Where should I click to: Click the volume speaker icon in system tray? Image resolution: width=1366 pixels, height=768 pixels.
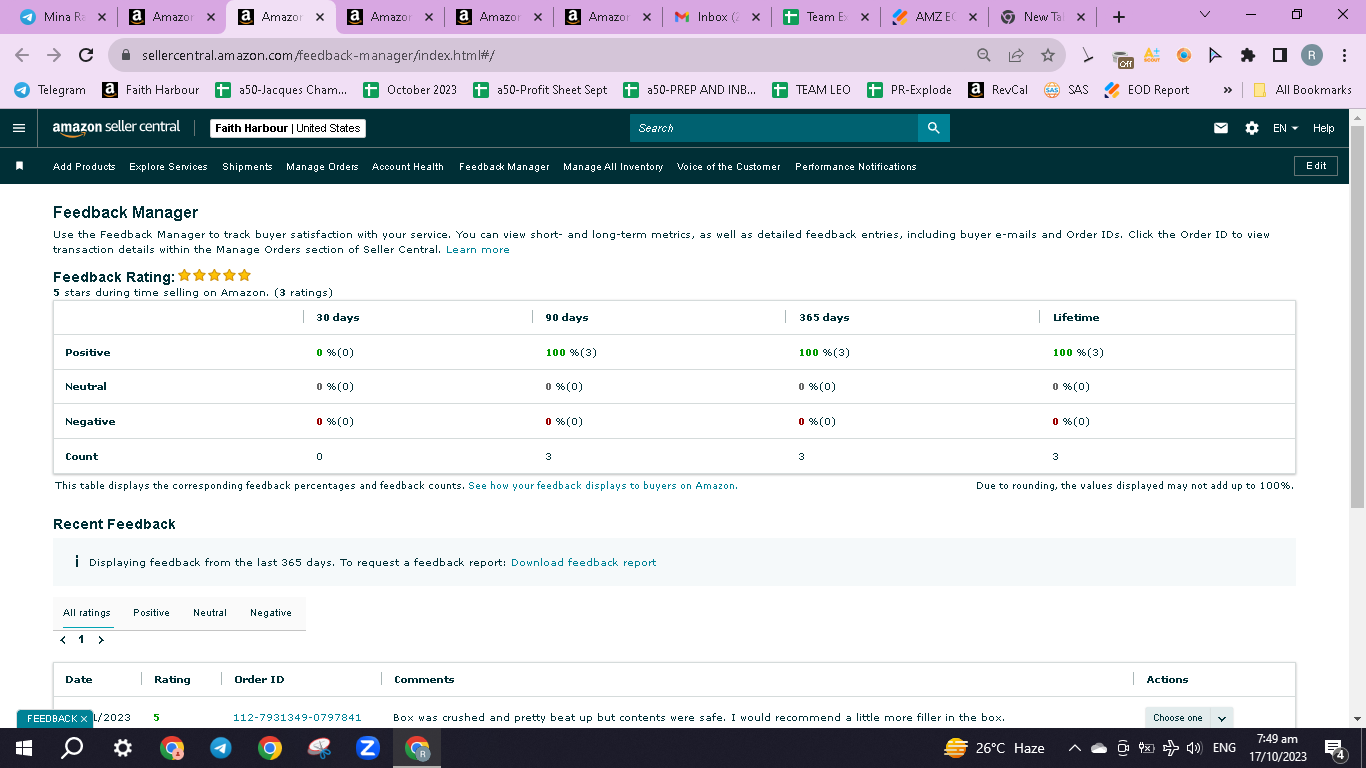click(x=1194, y=748)
